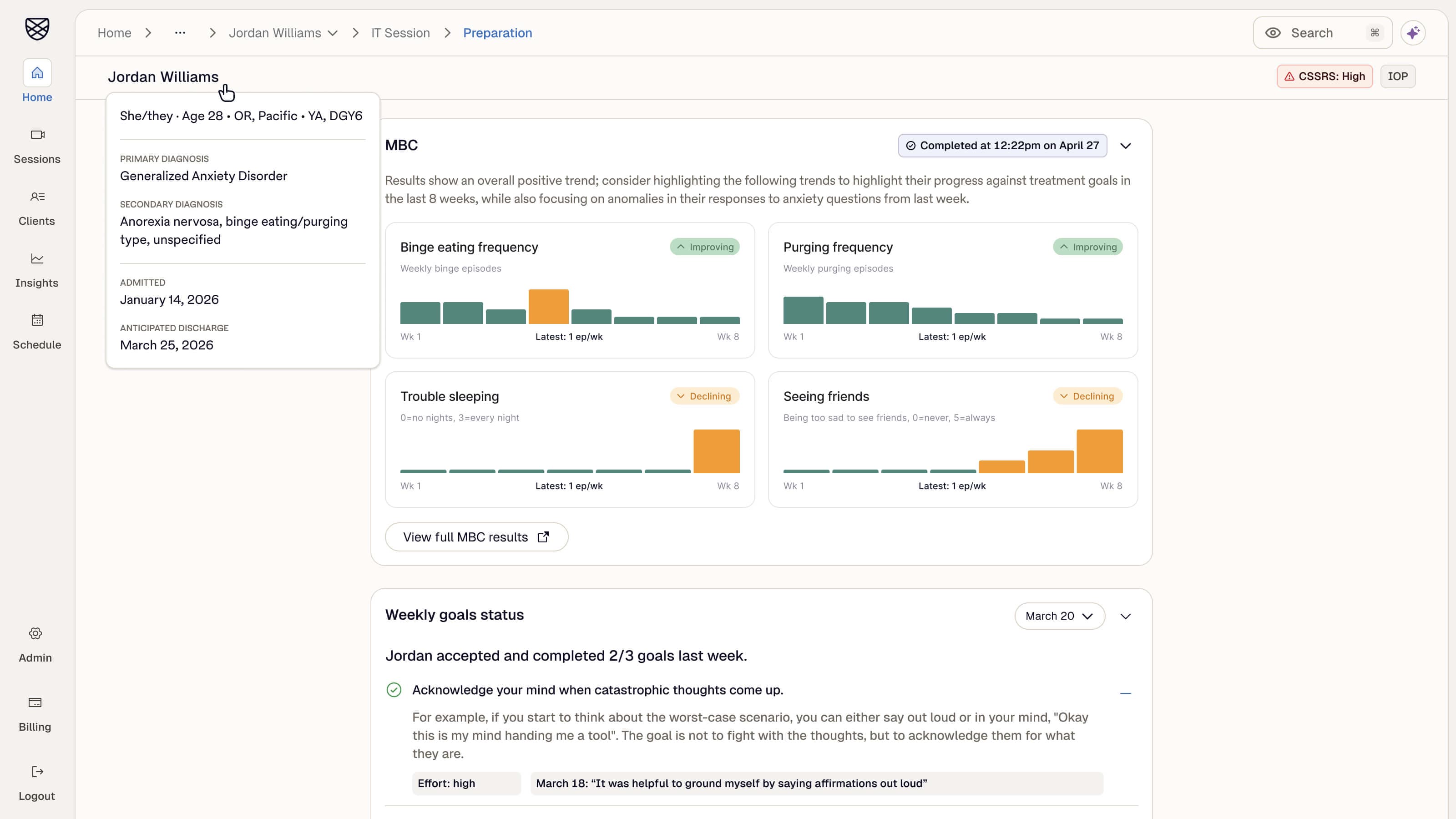Screen dimensions: 1456x819
Task: Click Declining badge on Seeing friends card
Action: coord(1087,396)
